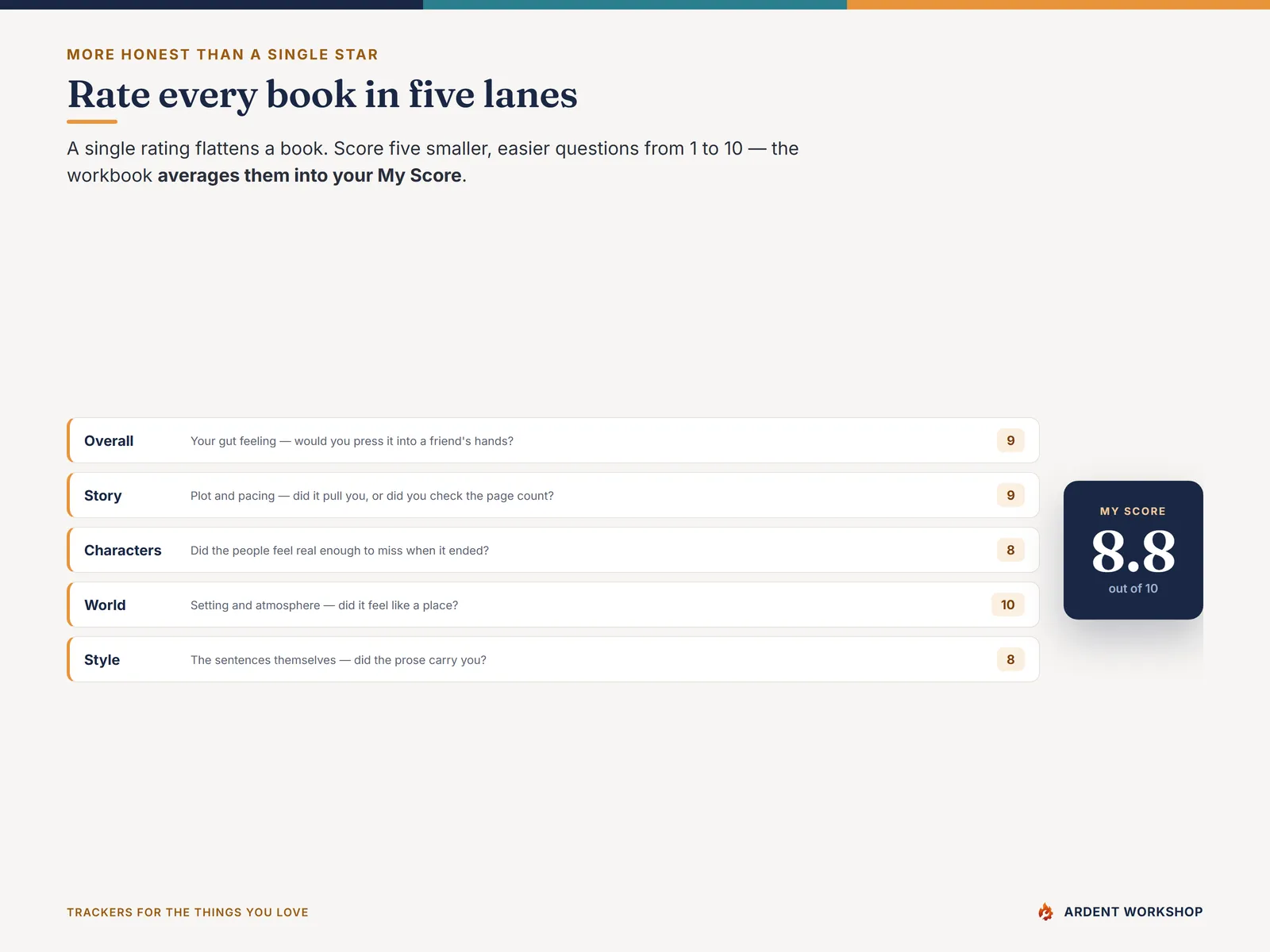Screen dimensions: 1270x952
Task: Click the Style score value 8
Action: tap(1010, 659)
